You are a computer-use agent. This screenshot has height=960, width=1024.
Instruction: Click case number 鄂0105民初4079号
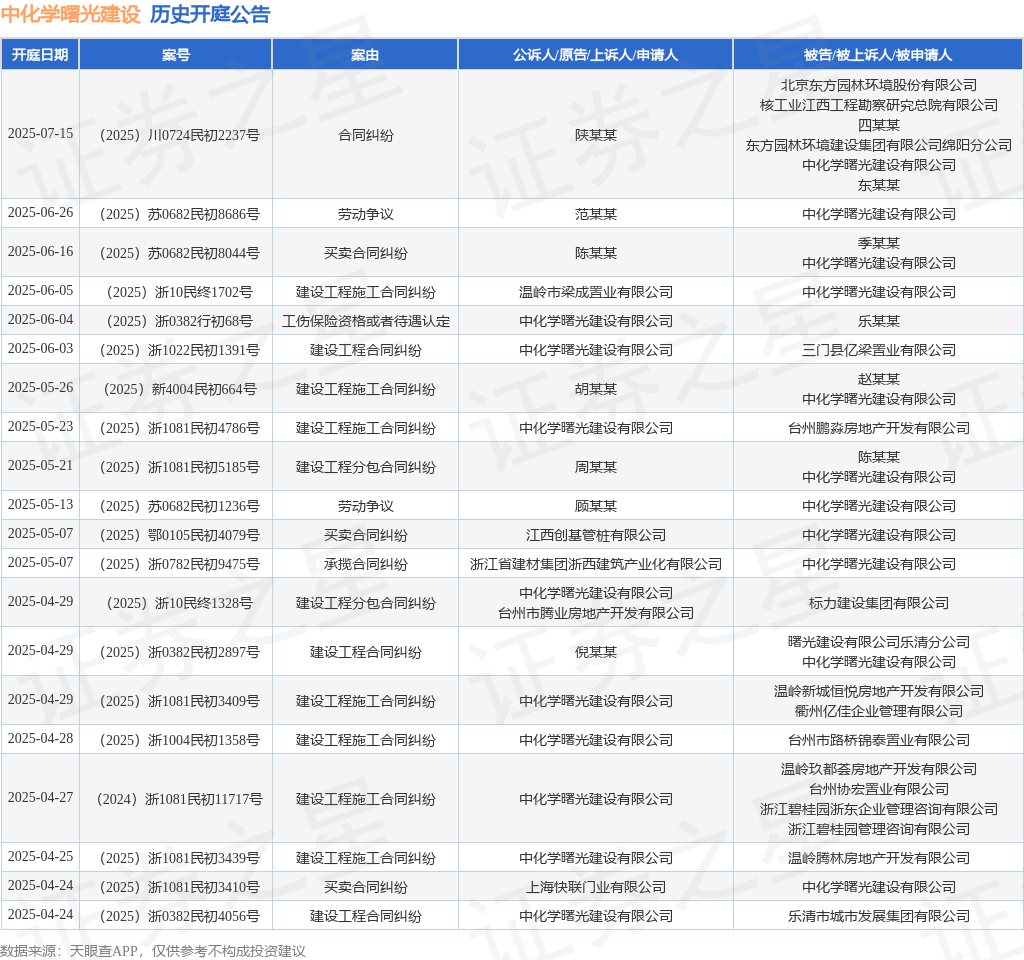[x=180, y=536]
